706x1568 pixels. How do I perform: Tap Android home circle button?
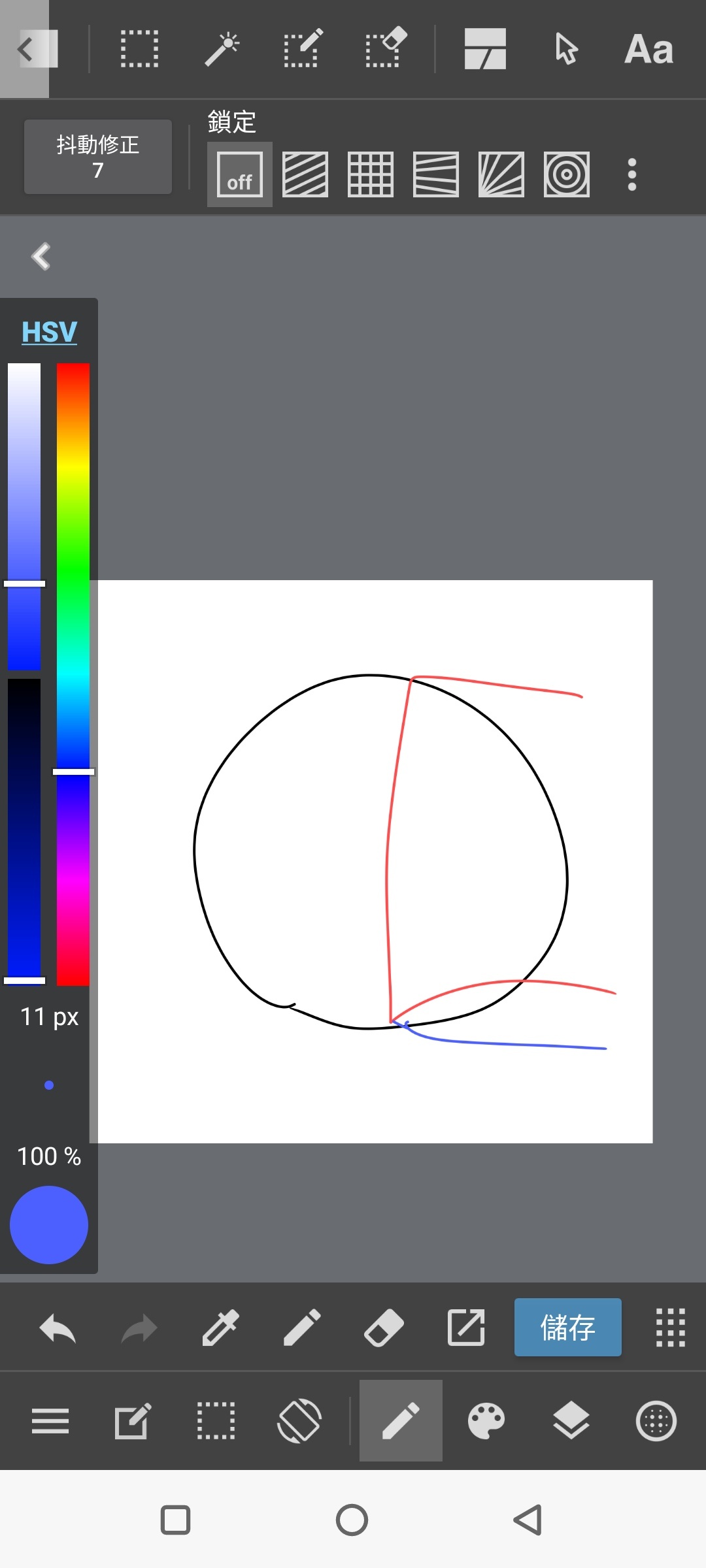352,1520
